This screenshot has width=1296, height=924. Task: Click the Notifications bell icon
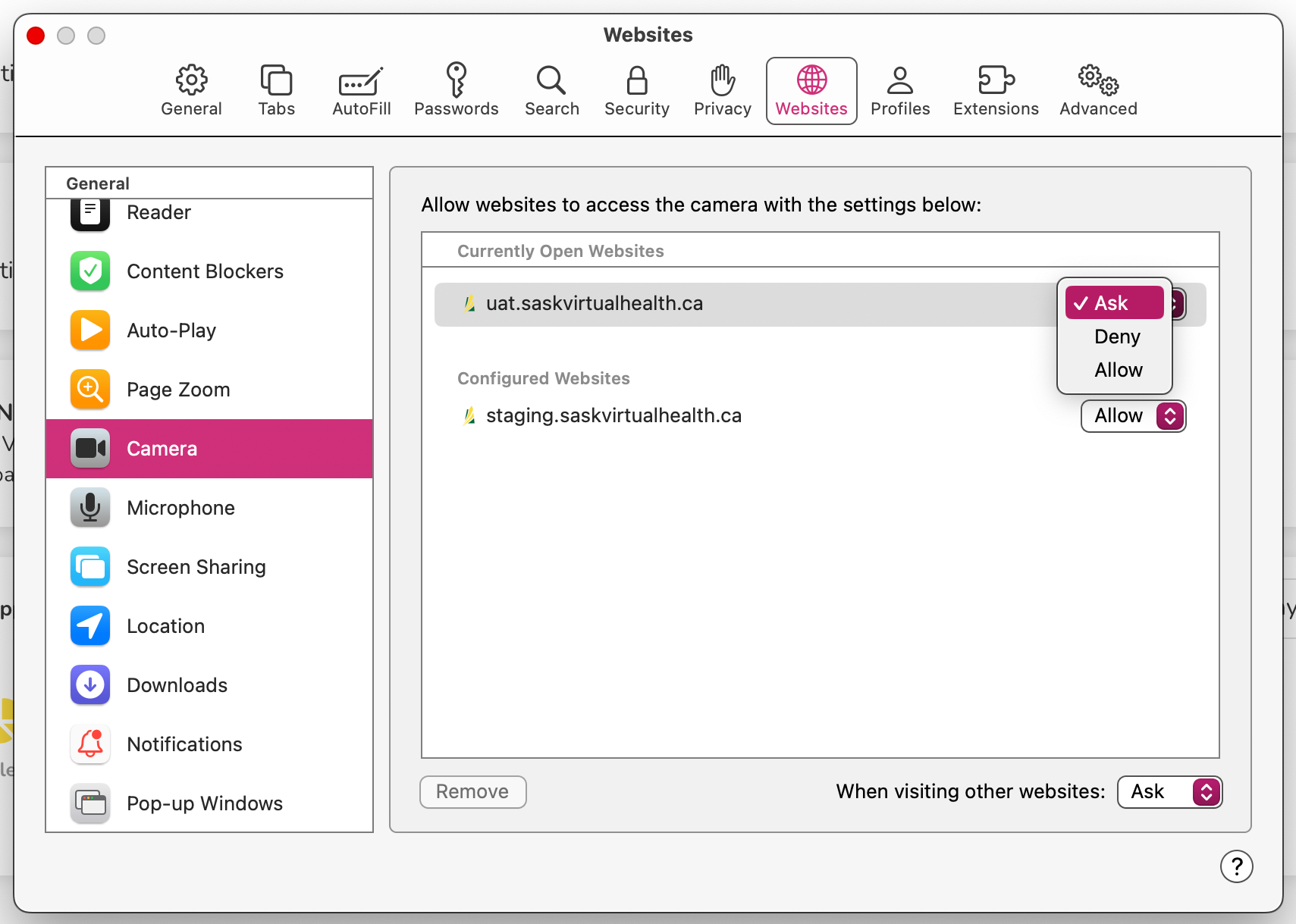(90, 744)
